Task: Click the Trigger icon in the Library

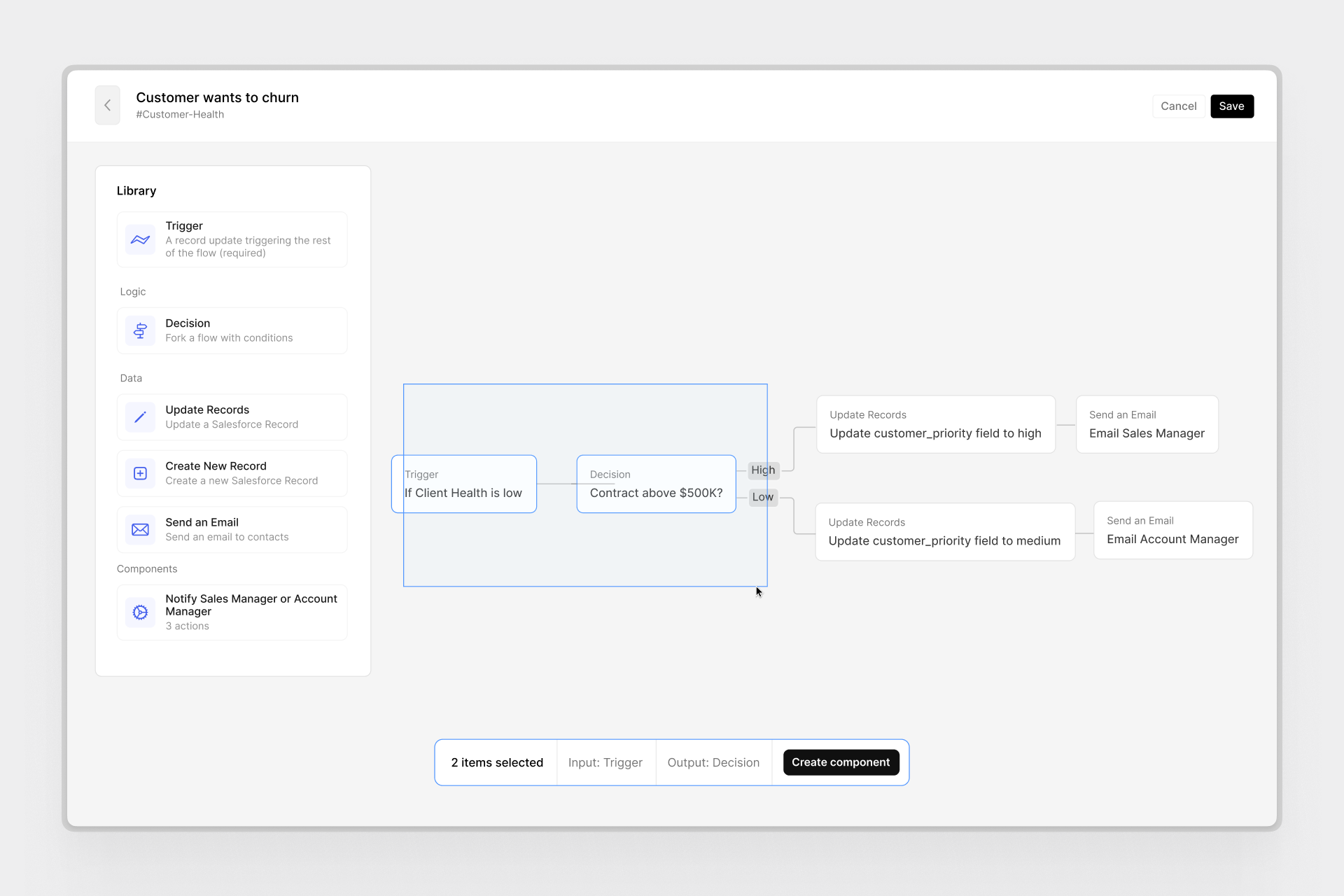Action: (141, 239)
